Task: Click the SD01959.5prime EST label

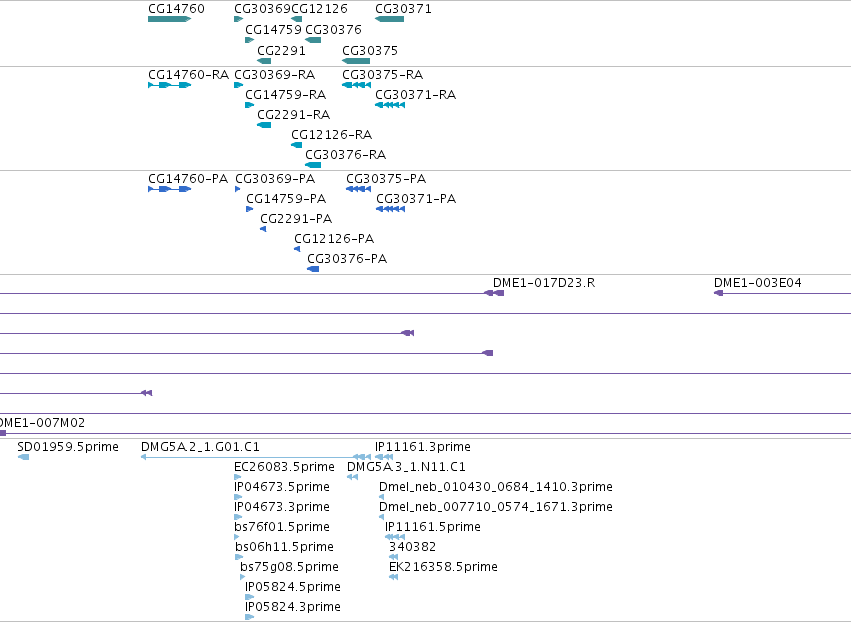Action: point(68,447)
